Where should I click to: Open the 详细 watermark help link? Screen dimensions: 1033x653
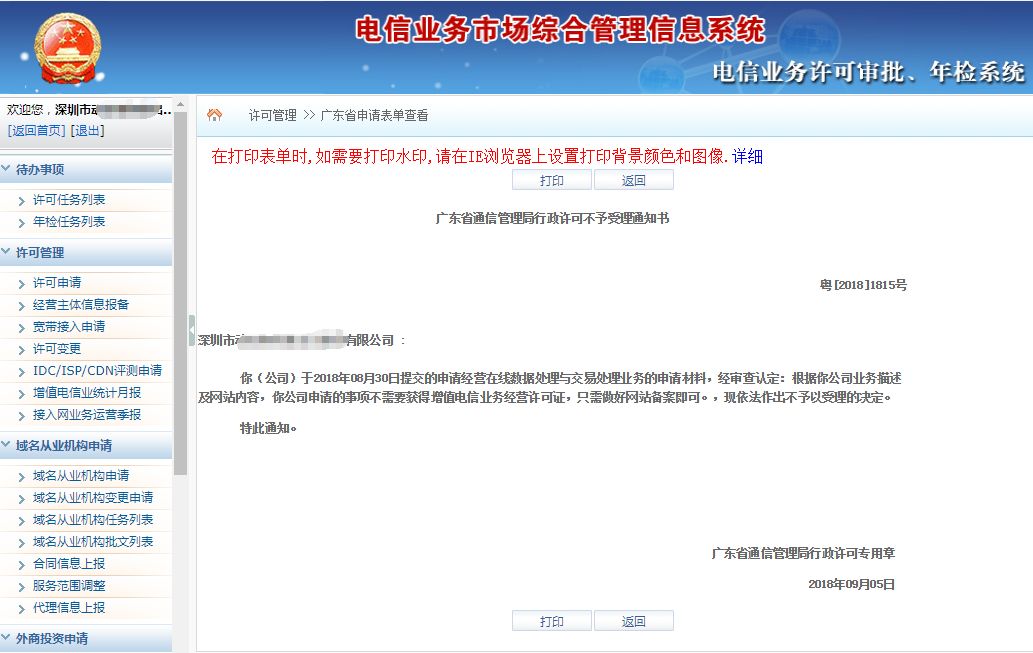(x=747, y=156)
